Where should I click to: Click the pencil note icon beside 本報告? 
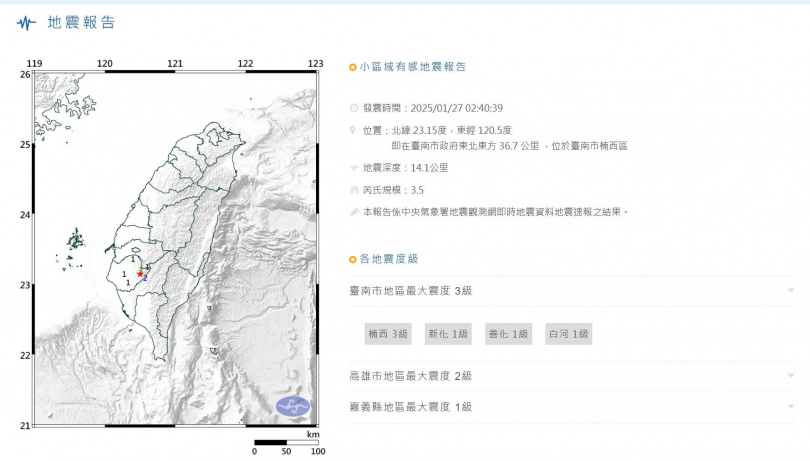point(354,212)
